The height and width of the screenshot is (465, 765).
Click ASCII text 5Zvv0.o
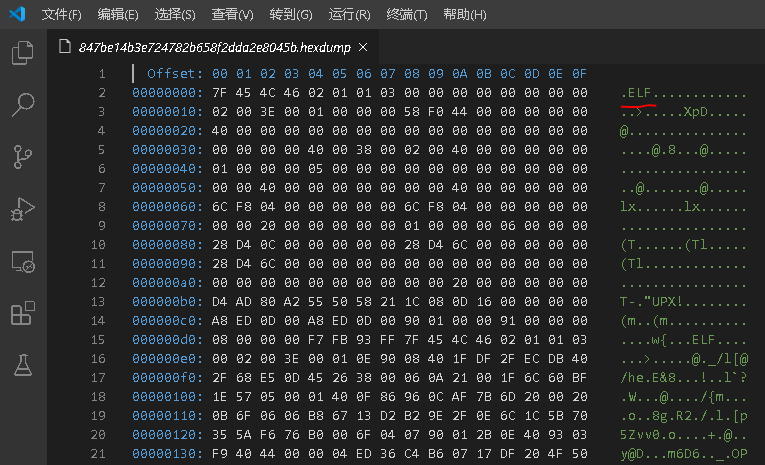pyautogui.click(x=648, y=435)
